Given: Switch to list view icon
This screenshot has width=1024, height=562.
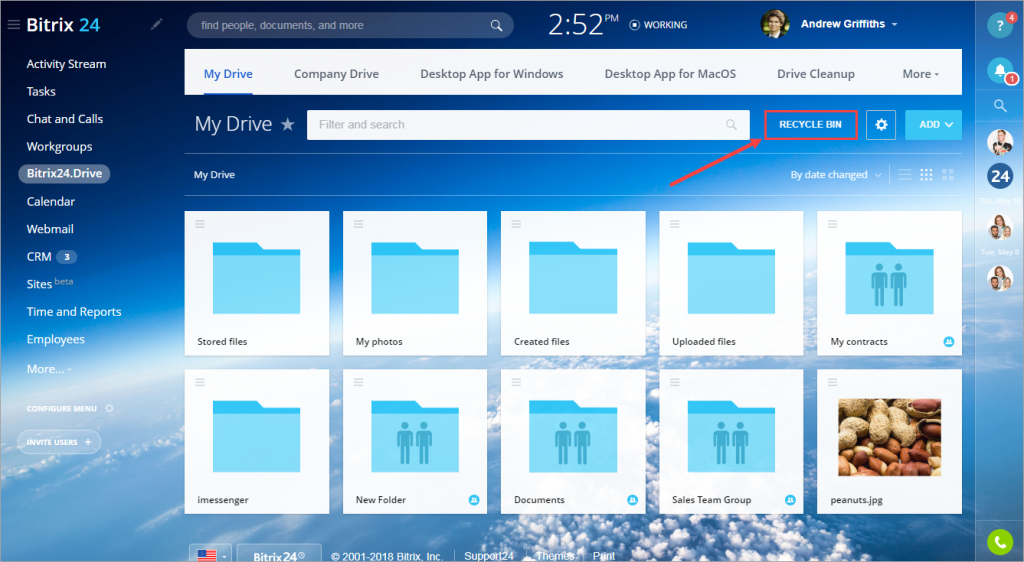Looking at the screenshot, I should click(x=904, y=174).
